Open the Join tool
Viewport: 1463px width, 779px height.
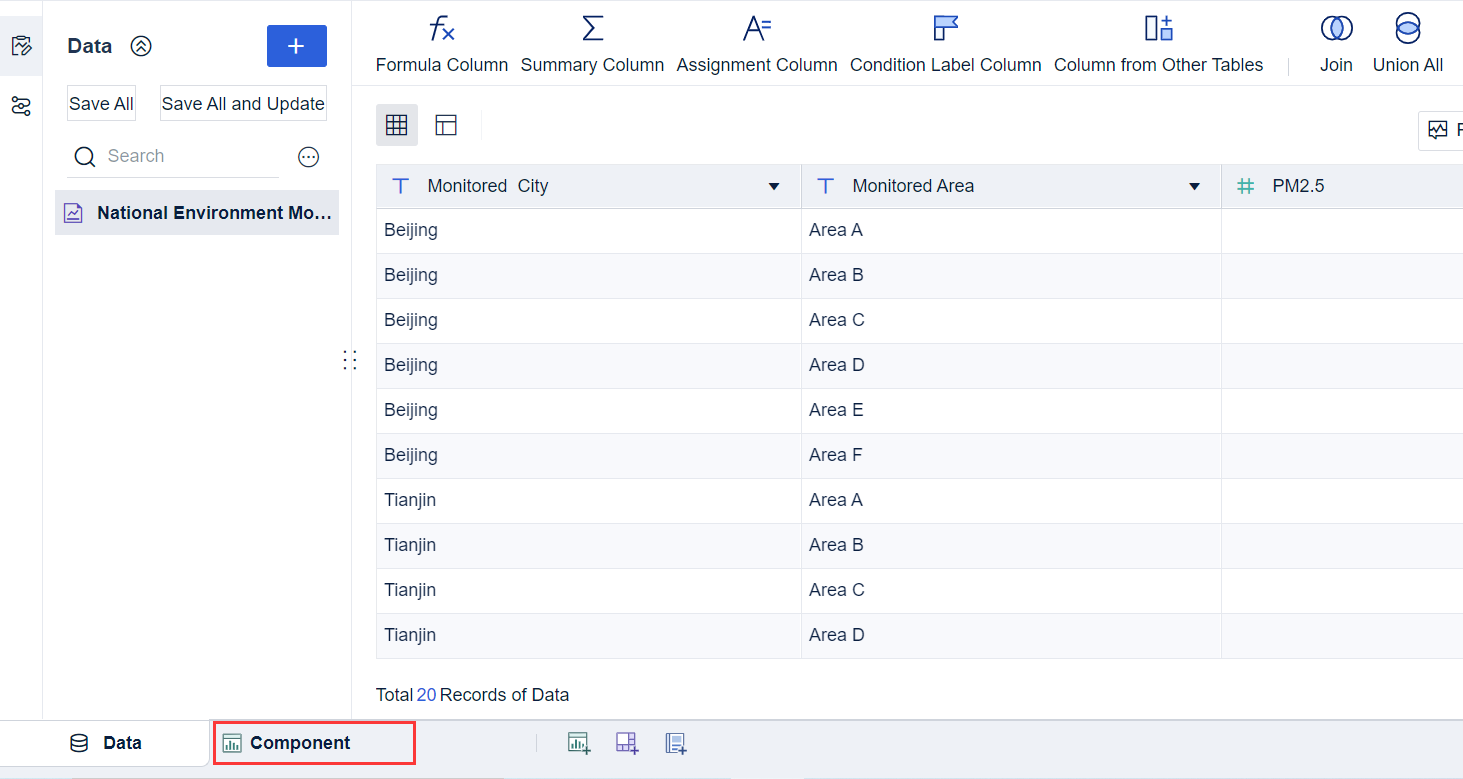(x=1336, y=44)
